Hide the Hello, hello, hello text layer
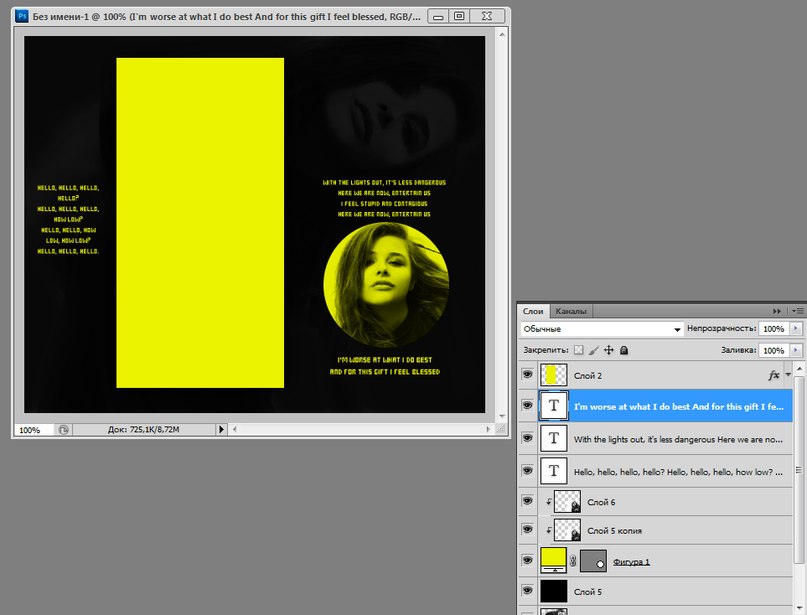The height and width of the screenshot is (615, 807). pos(528,470)
